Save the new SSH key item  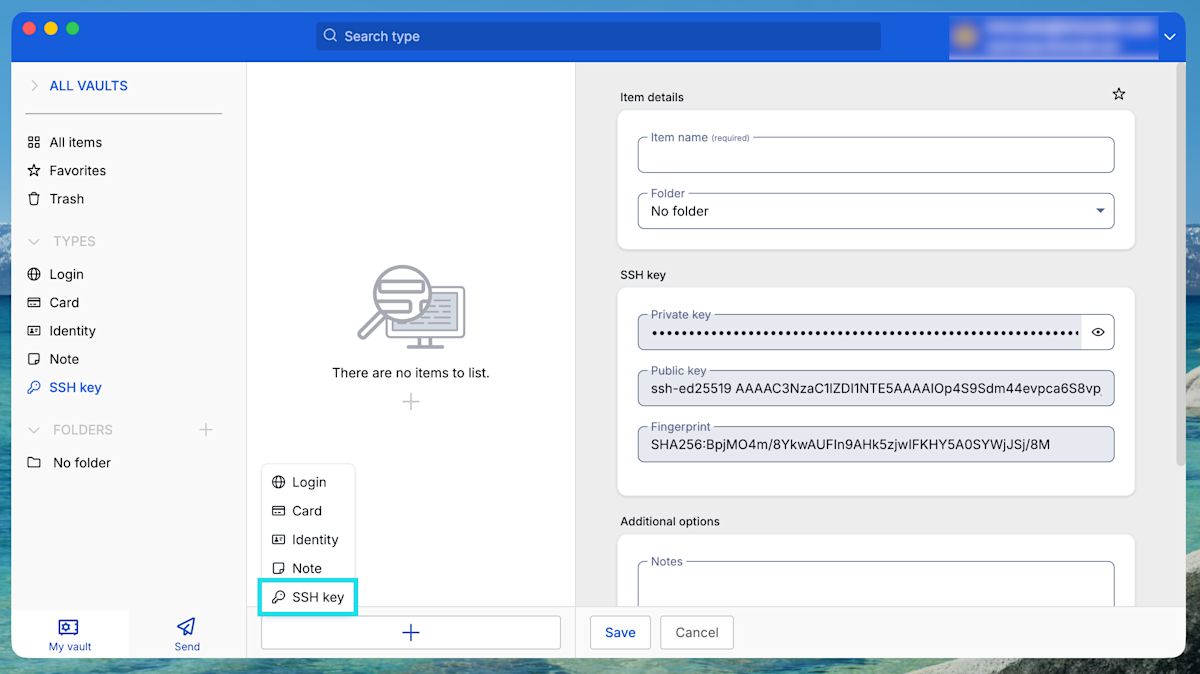tap(620, 632)
